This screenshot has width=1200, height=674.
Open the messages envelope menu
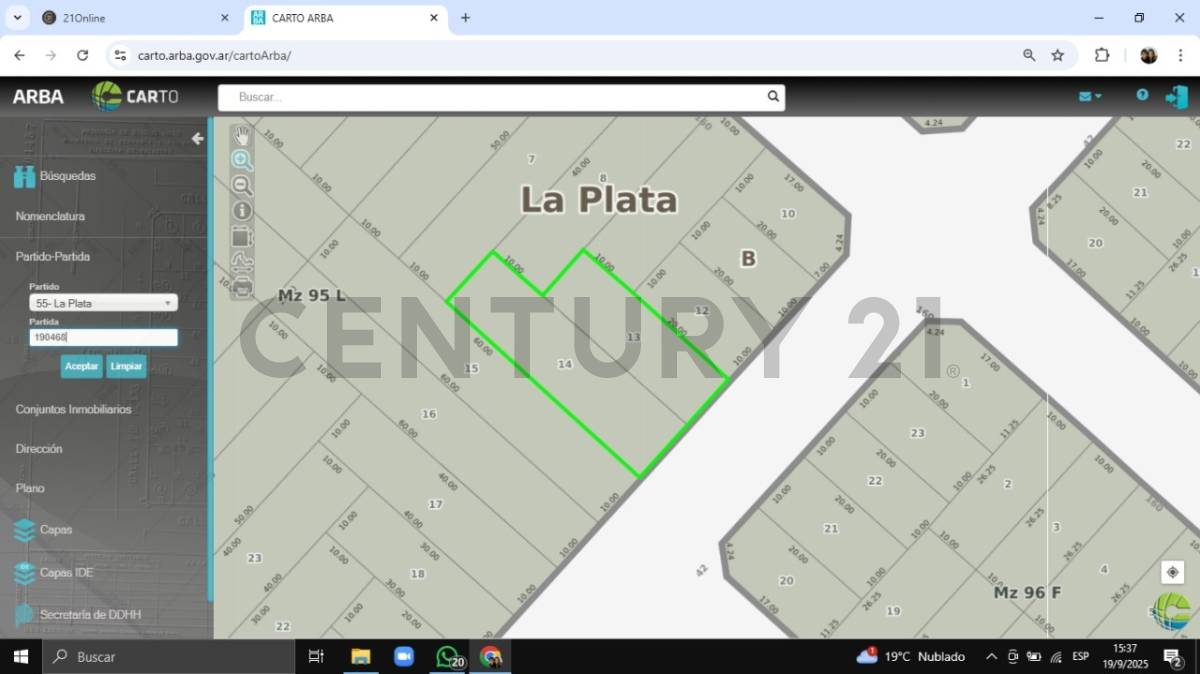pos(1089,96)
